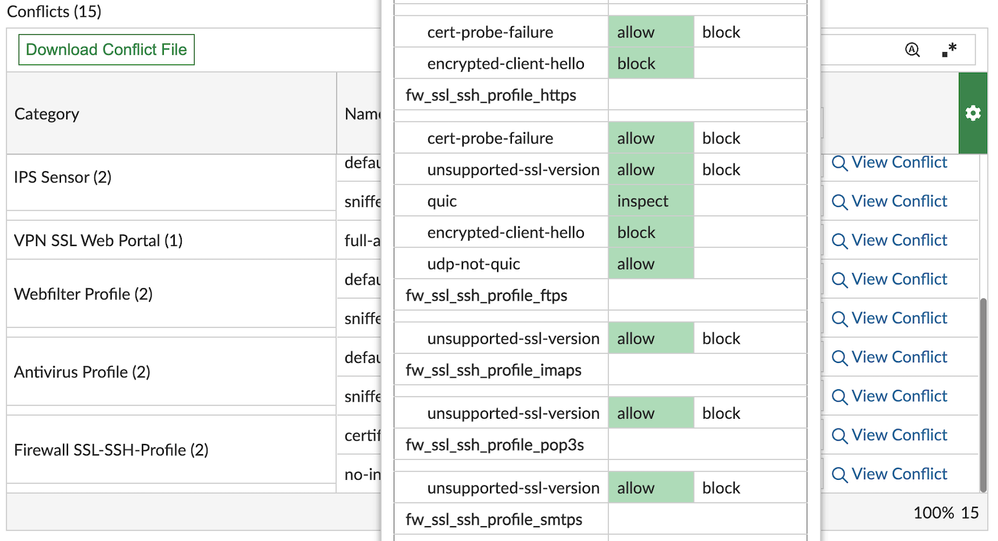Click the fw_ssl_ssh_profile_imaps section row

pyautogui.click(x=493, y=370)
